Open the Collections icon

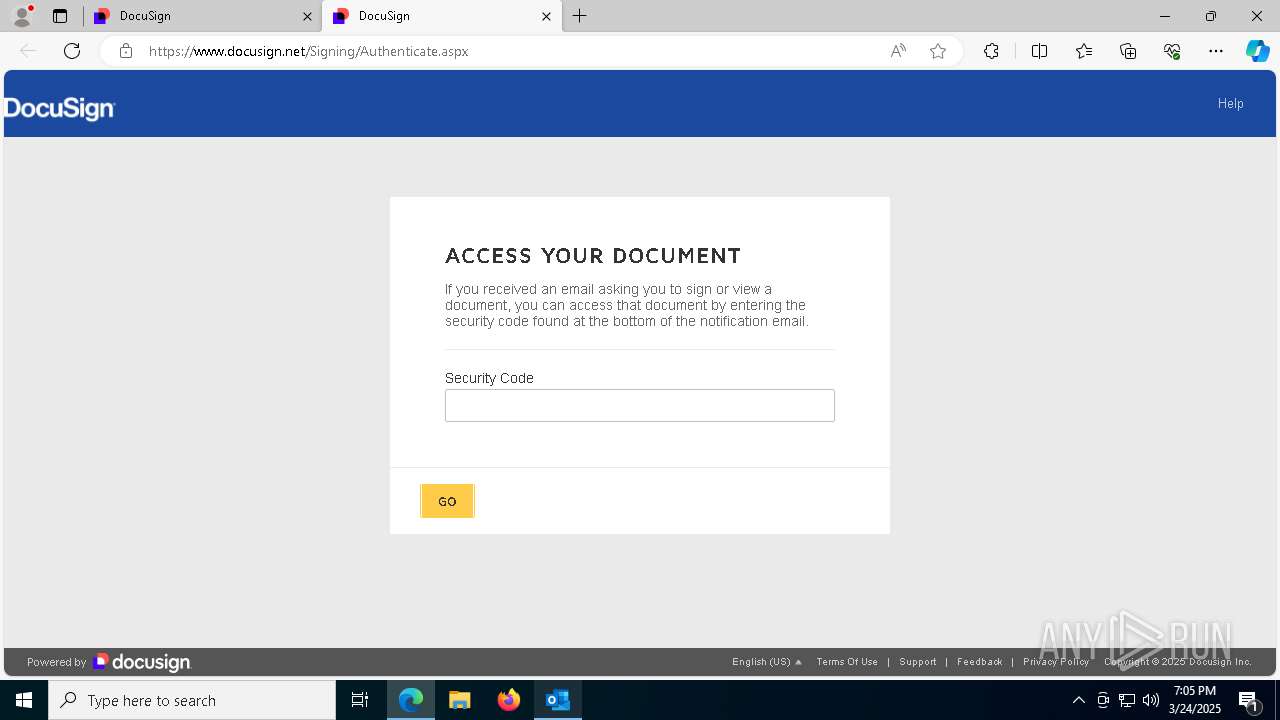click(x=1128, y=51)
